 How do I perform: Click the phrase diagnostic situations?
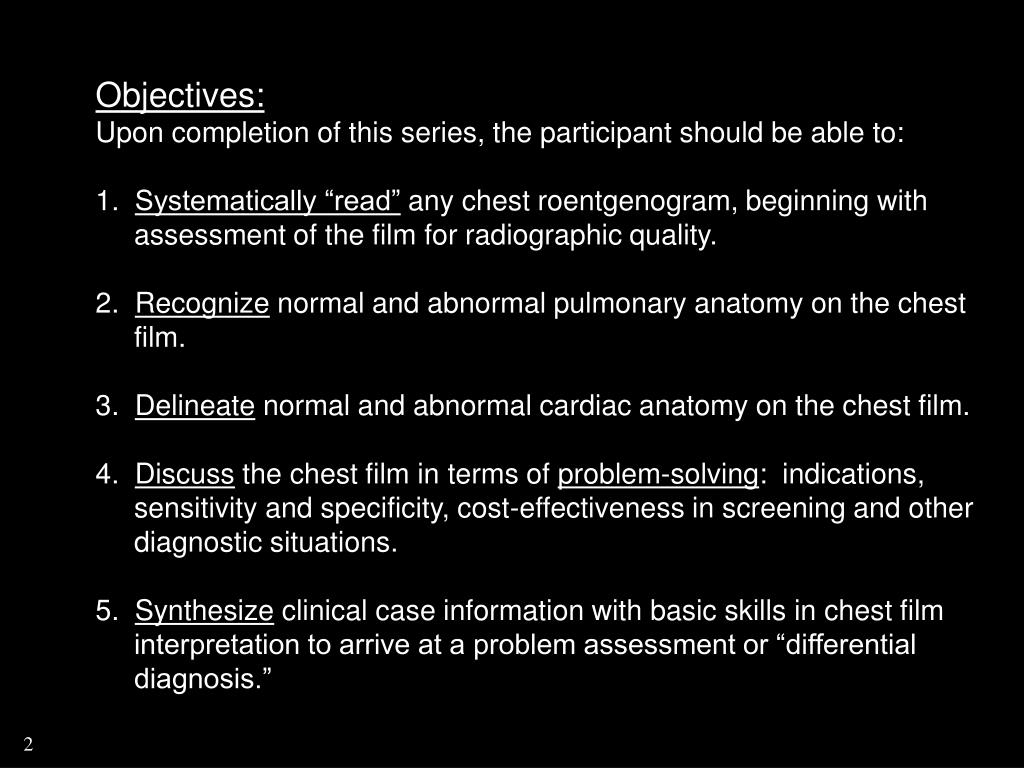(265, 543)
